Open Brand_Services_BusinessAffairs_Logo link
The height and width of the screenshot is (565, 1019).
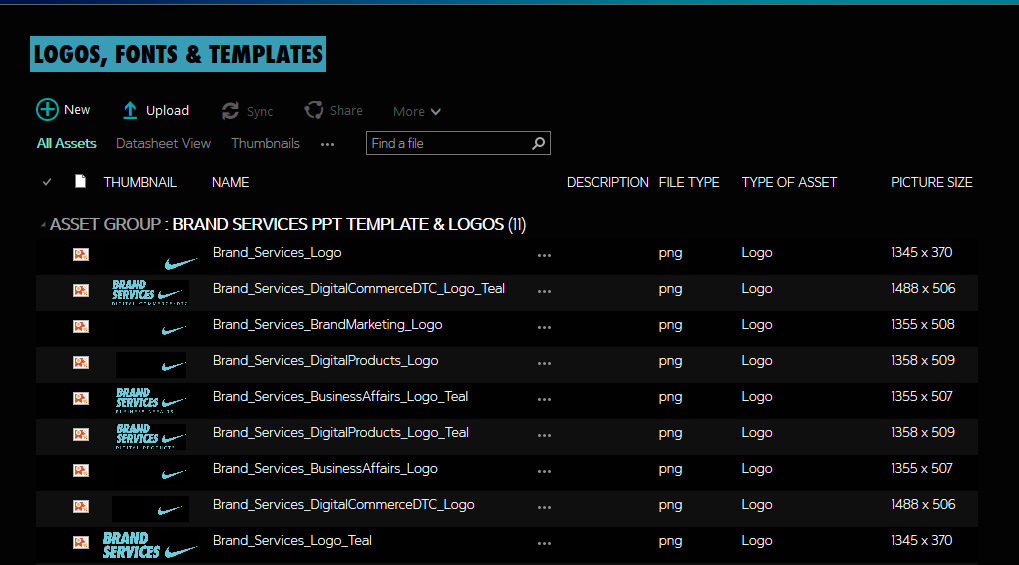(x=325, y=468)
